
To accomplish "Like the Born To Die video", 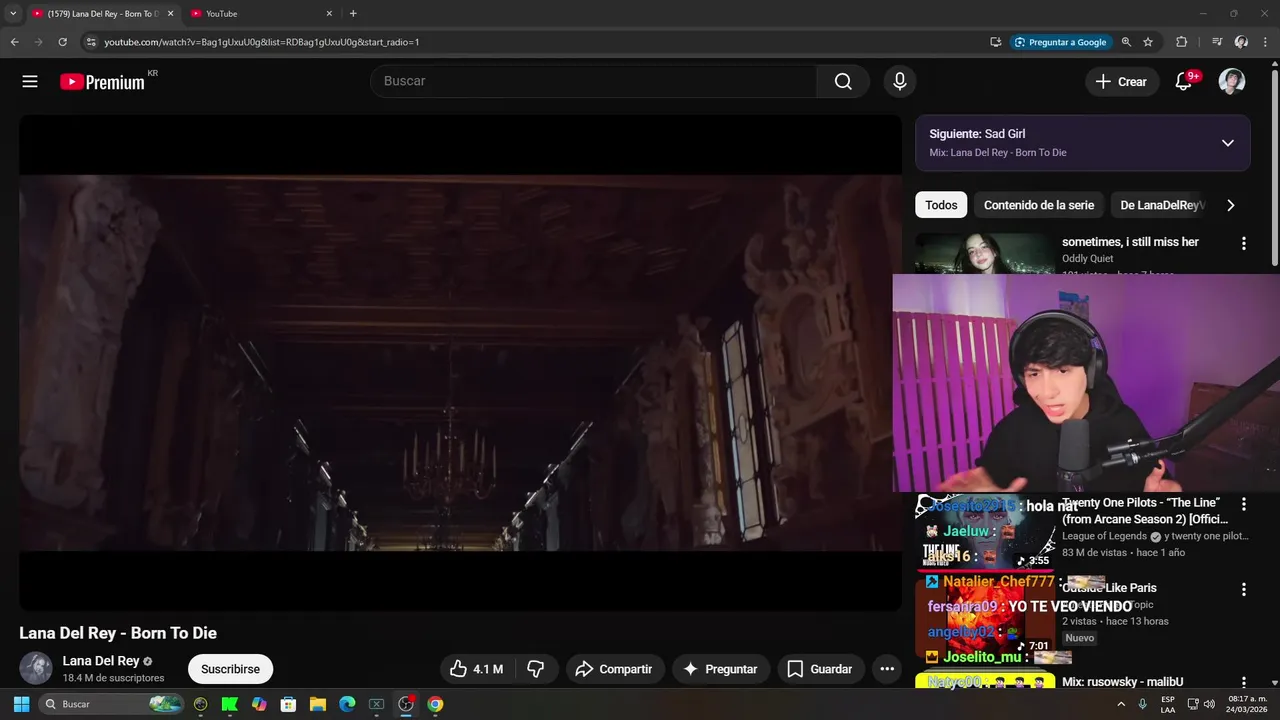I will pyautogui.click(x=476, y=669).
